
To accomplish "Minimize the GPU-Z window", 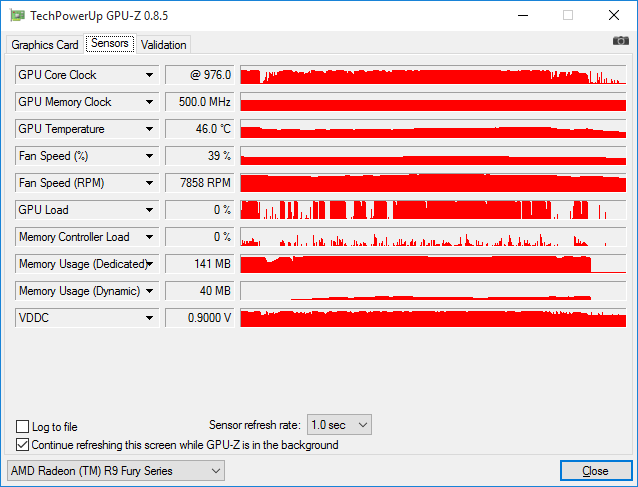I will pos(523,15).
